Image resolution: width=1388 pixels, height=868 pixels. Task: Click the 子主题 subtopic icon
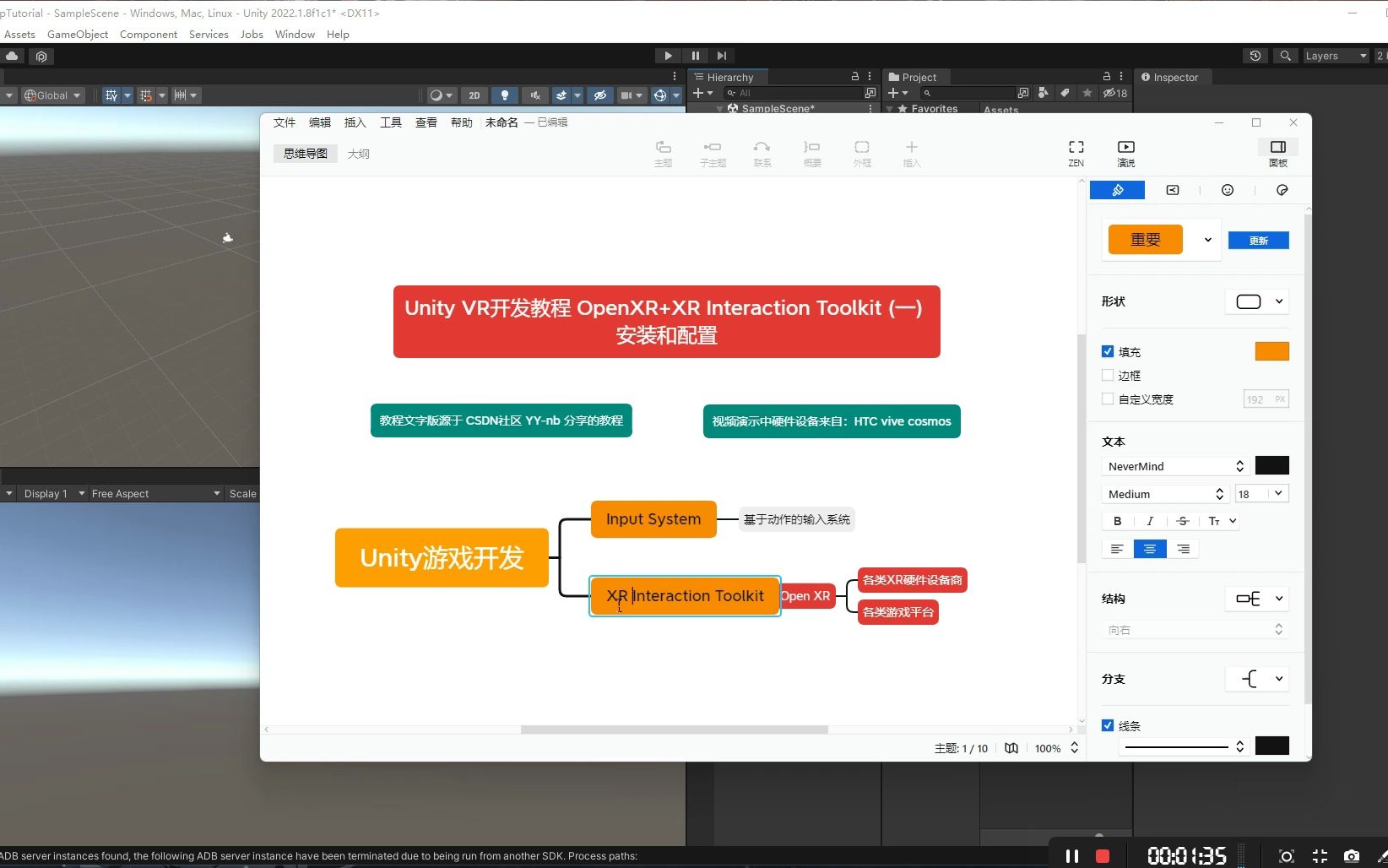point(713,153)
